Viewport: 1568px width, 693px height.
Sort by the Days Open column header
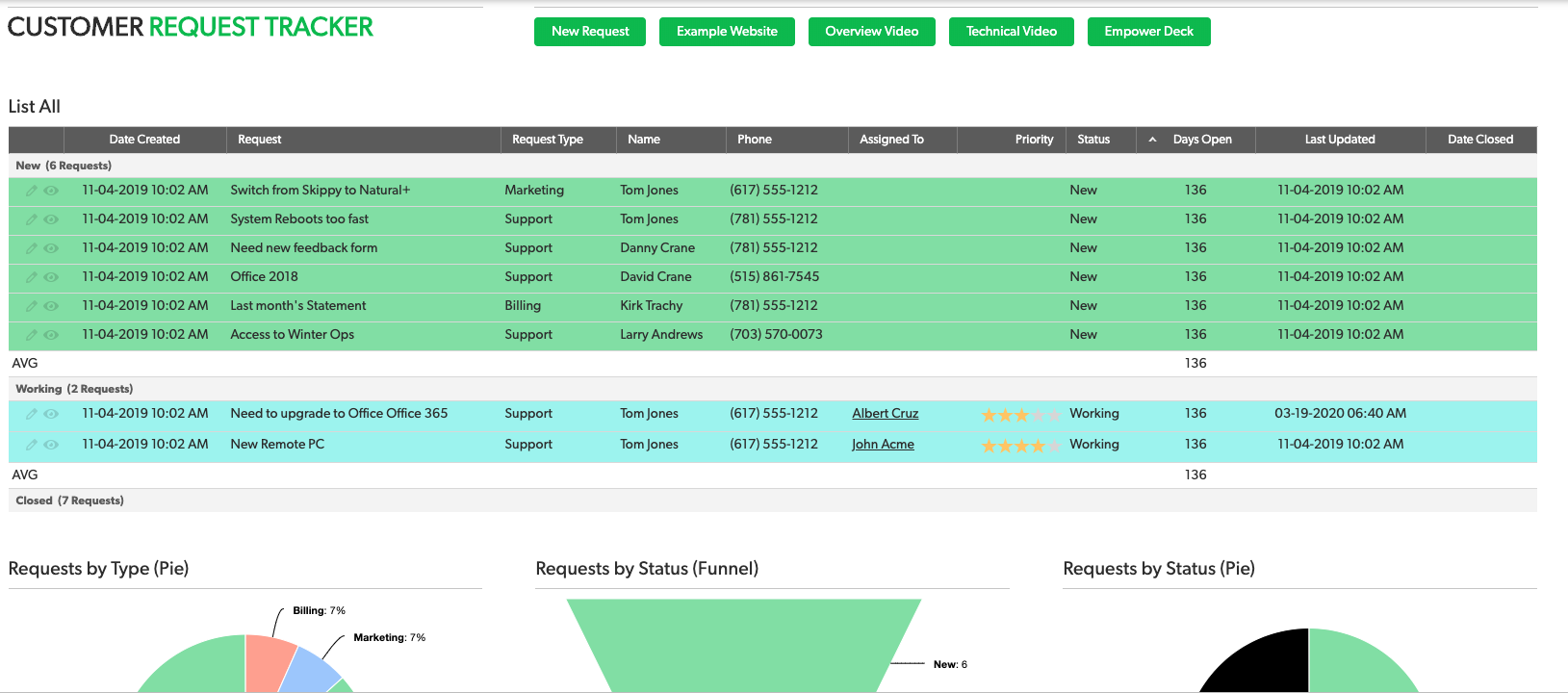[x=1202, y=140]
